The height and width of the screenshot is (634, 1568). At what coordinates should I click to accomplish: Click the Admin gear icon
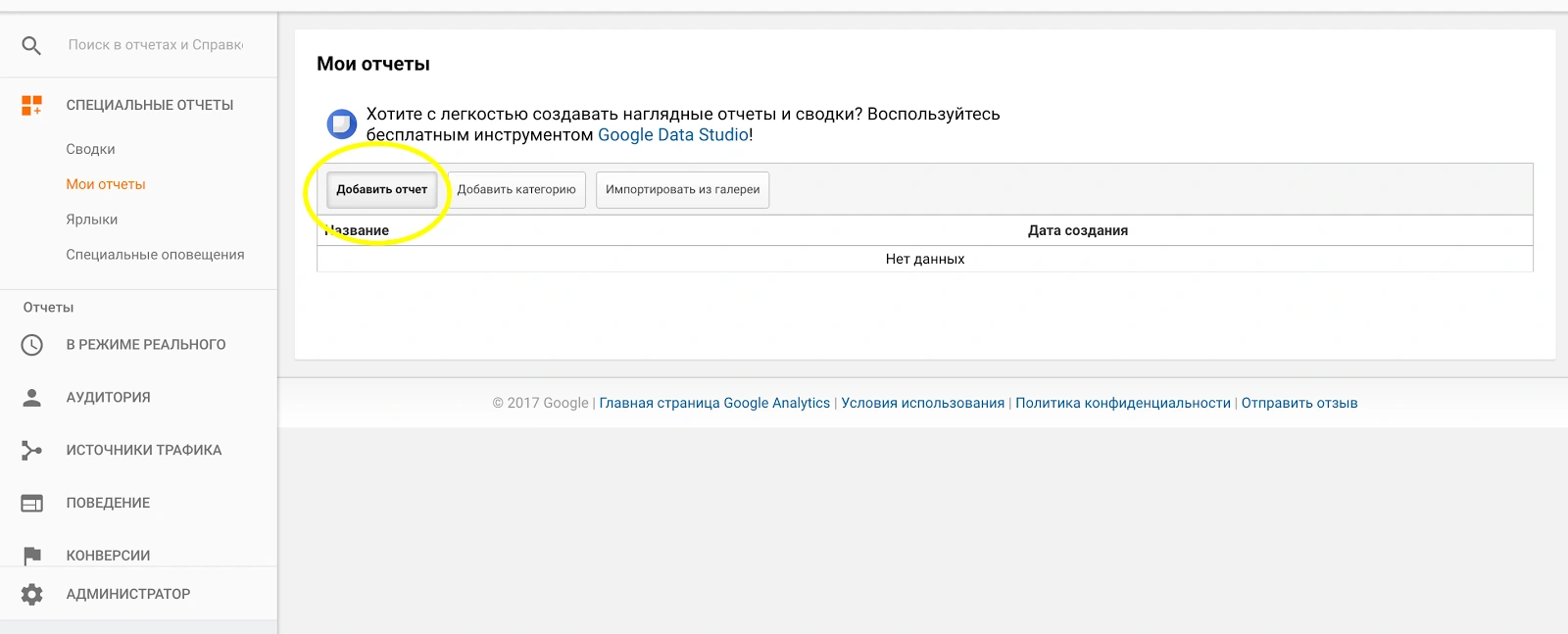[31, 594]
